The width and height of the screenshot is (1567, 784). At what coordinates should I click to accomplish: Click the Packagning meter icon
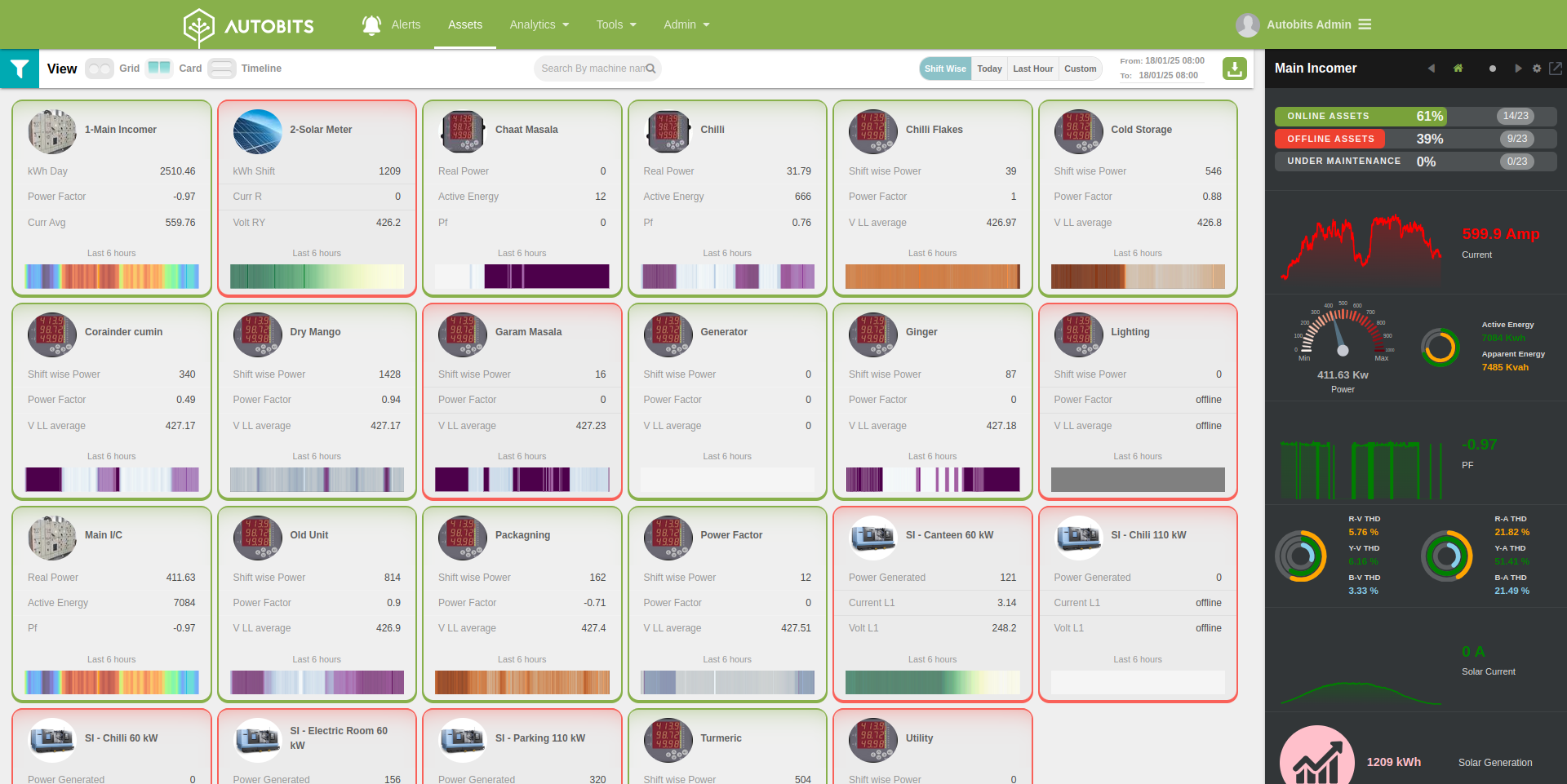coord(463,538)
